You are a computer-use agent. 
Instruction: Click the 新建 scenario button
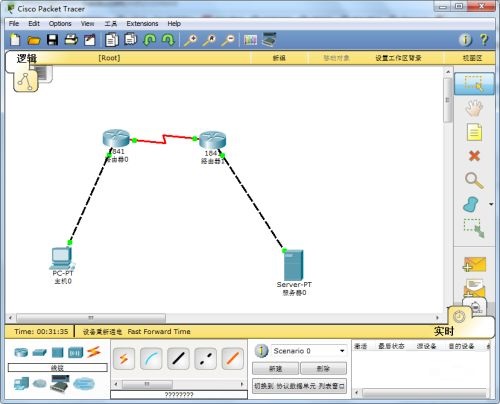[x=275, y=369]
